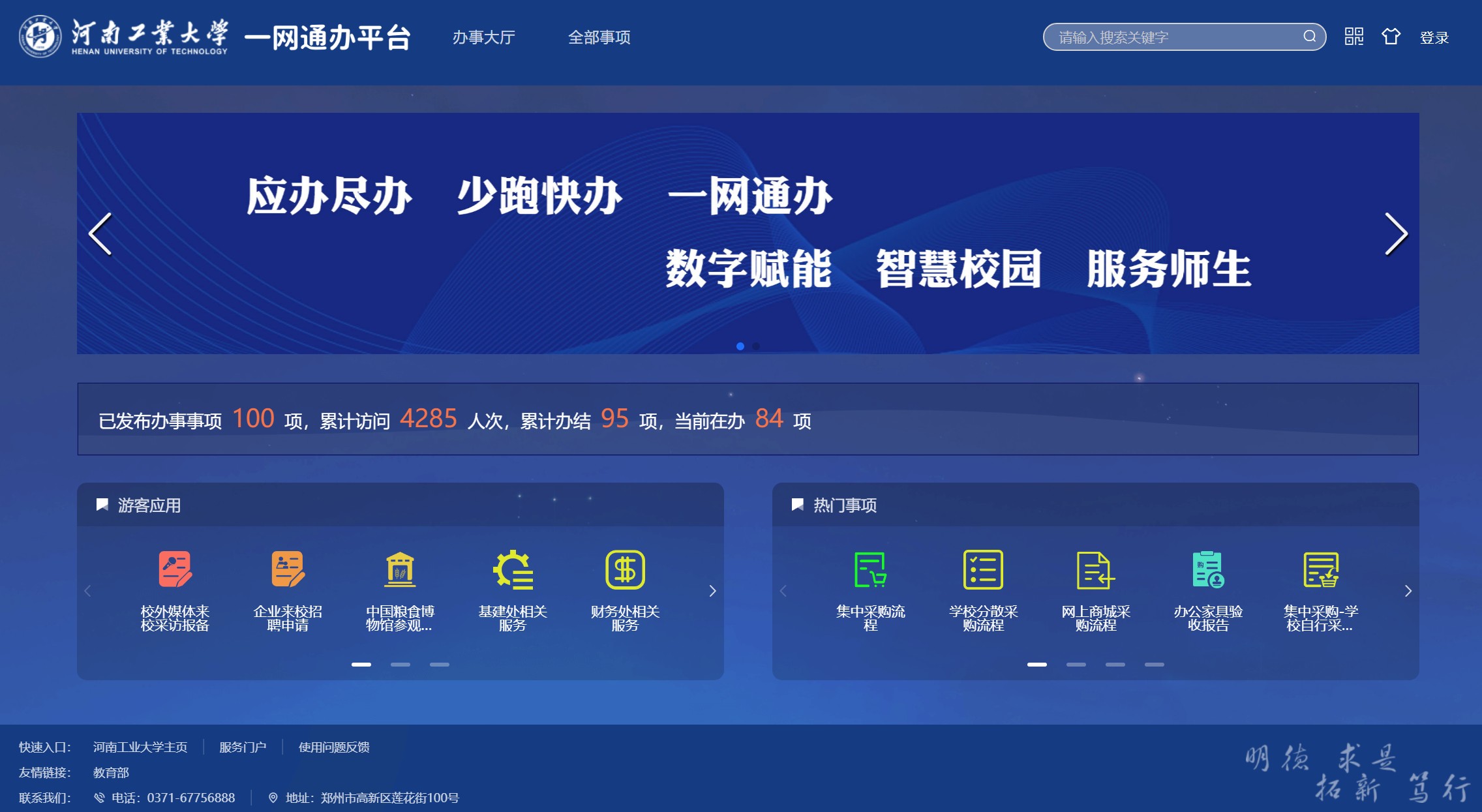Open 校外媒体来校采访报备 app icon

click(175, 569)
